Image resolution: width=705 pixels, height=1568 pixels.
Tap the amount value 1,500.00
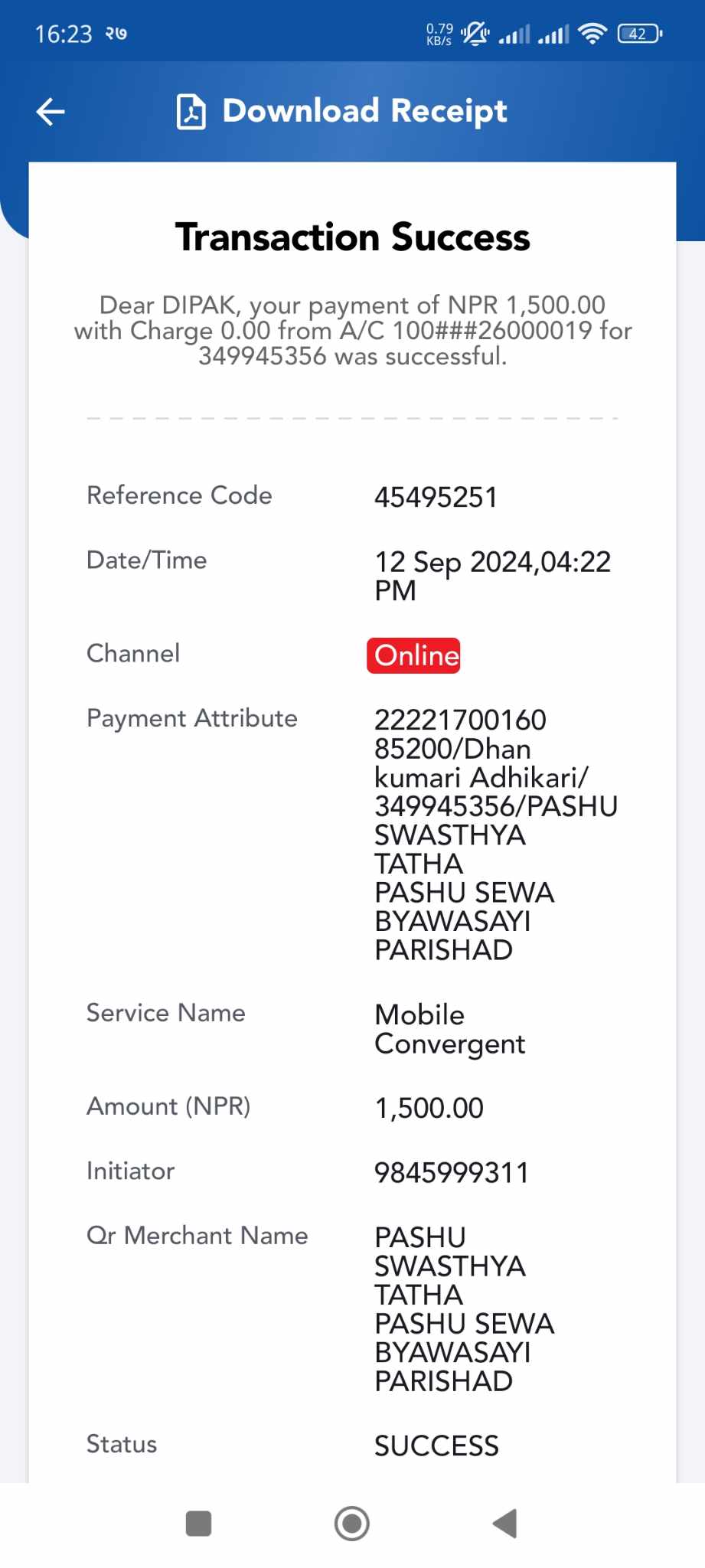pyautogui.click(x=429, y=1108)
